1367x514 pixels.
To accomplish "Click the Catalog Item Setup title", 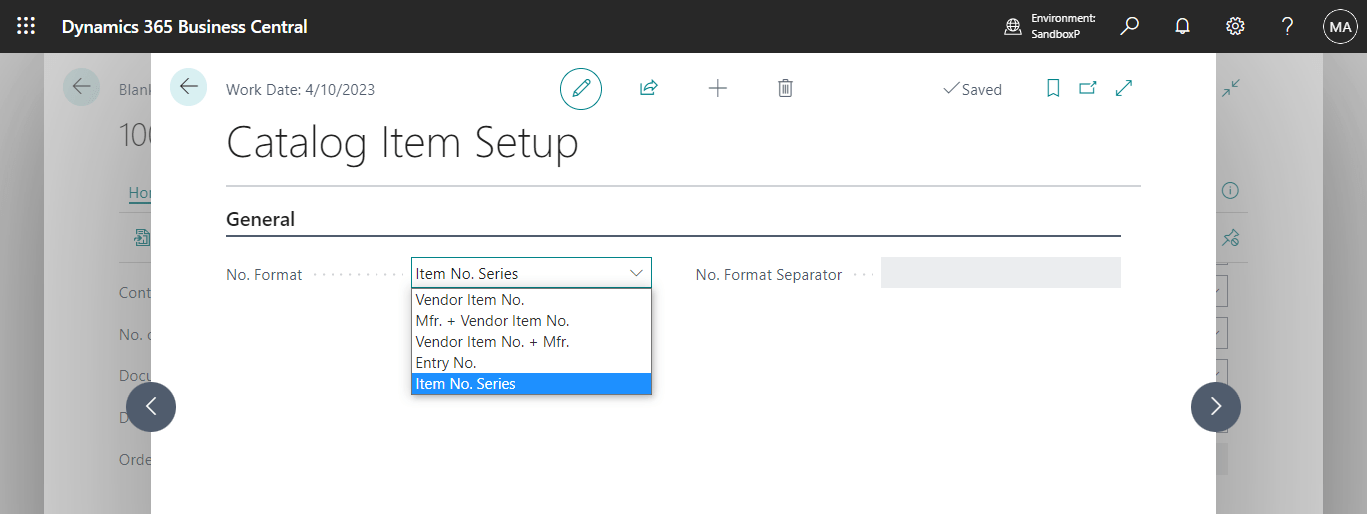I will coord(402,142).
